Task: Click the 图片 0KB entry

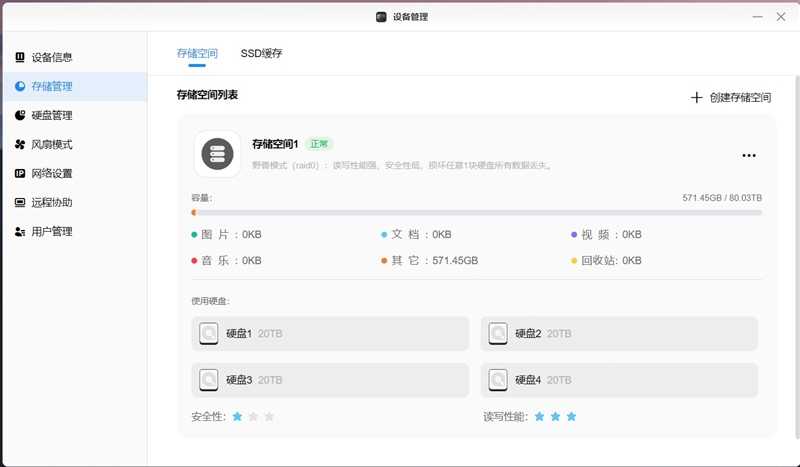Action: coord(227,235)
